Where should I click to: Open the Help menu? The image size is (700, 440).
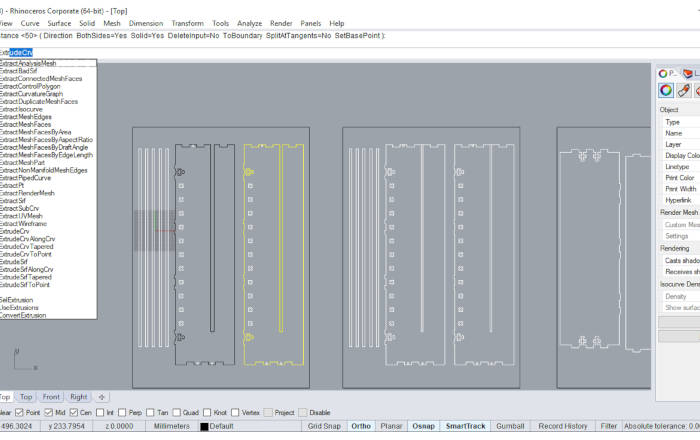[337, 23]
